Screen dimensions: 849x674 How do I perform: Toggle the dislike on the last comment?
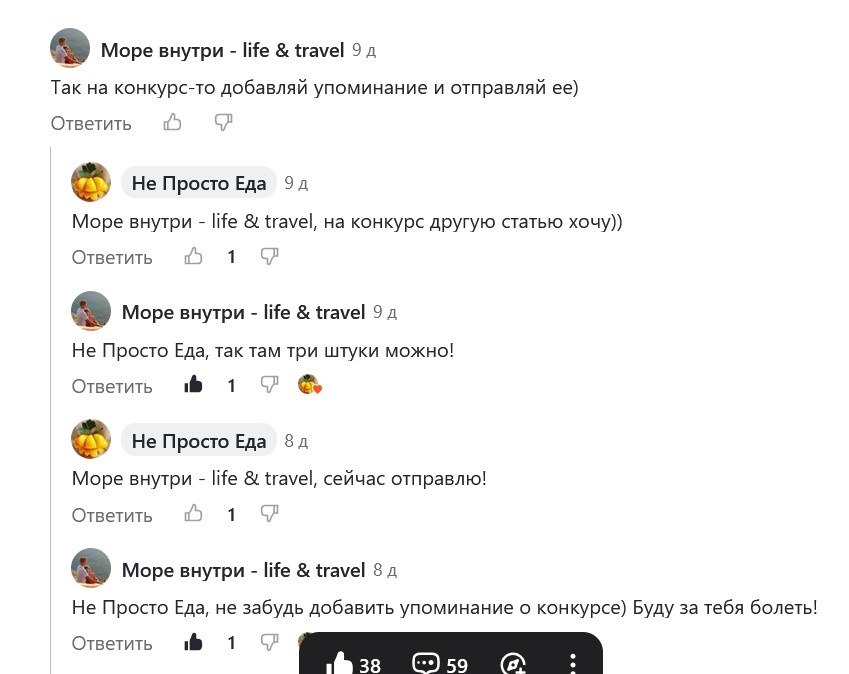pos(268,642)
